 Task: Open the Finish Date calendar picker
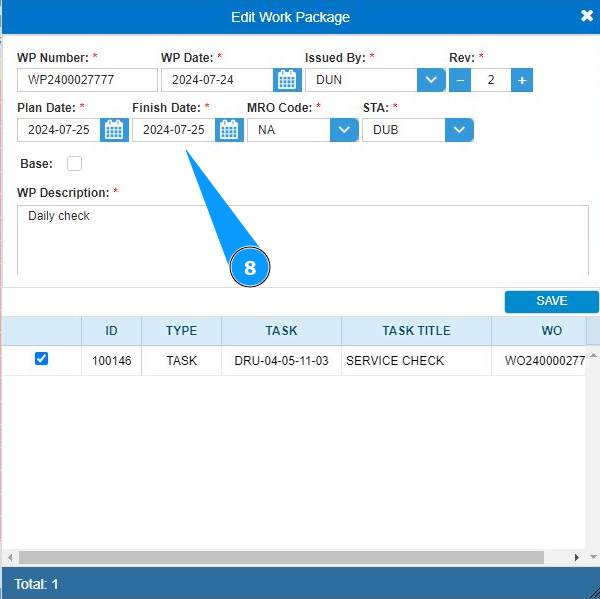click(x=229, y=130)
